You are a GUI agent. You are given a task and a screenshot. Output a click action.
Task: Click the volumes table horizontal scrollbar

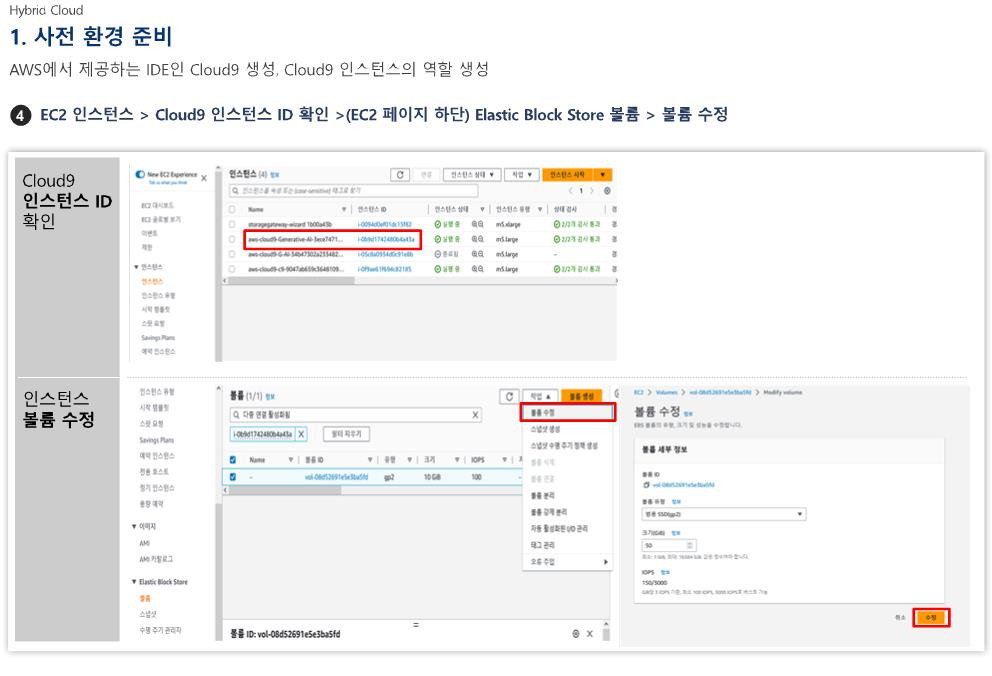[284, 489]
